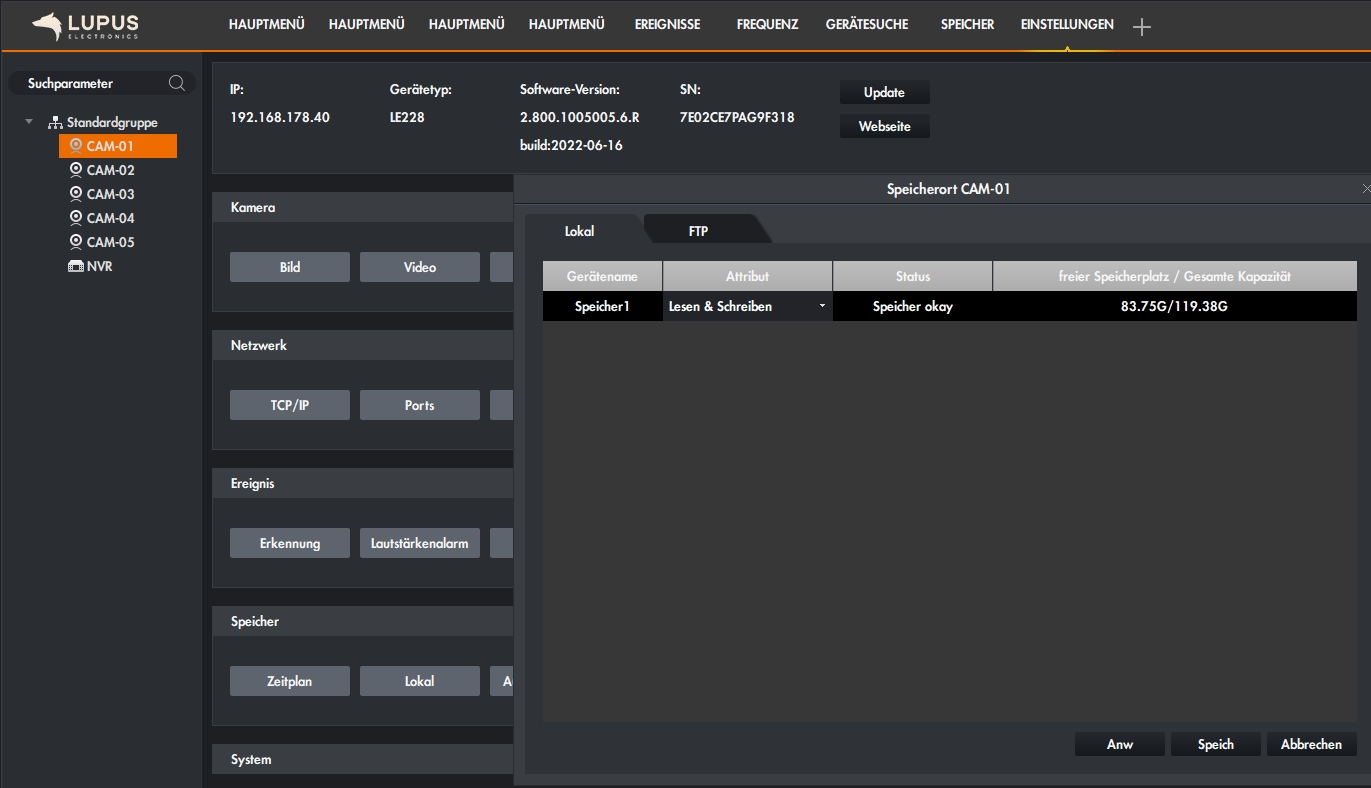Select camera CAM-02 in device tree
Screen dimensions: 1371x788
(110, 170)
